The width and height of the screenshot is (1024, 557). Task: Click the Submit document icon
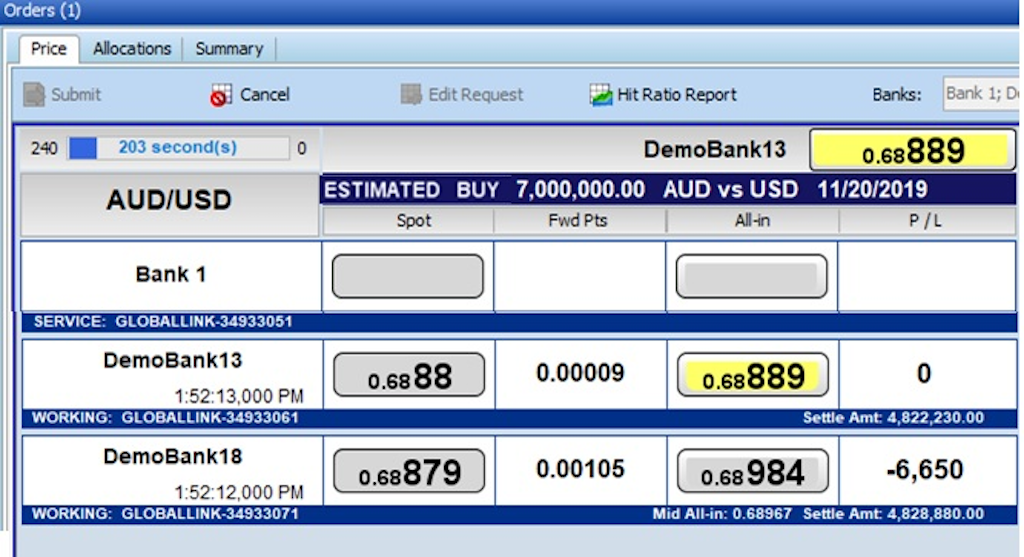click(35, 95)
